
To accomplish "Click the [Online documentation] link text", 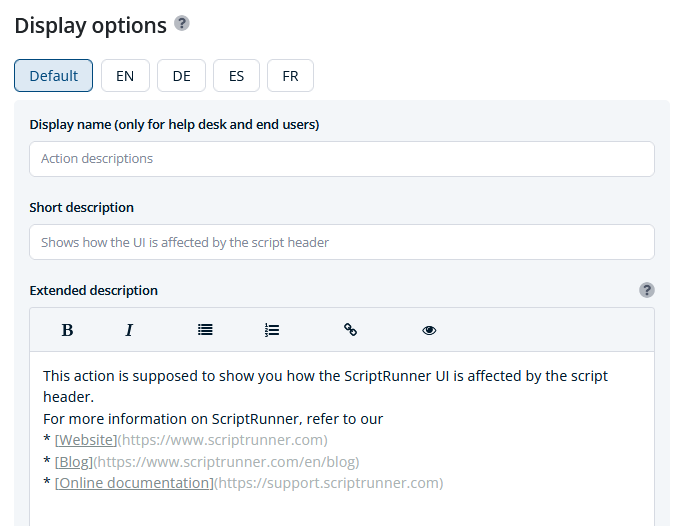I will pos(134,483).
